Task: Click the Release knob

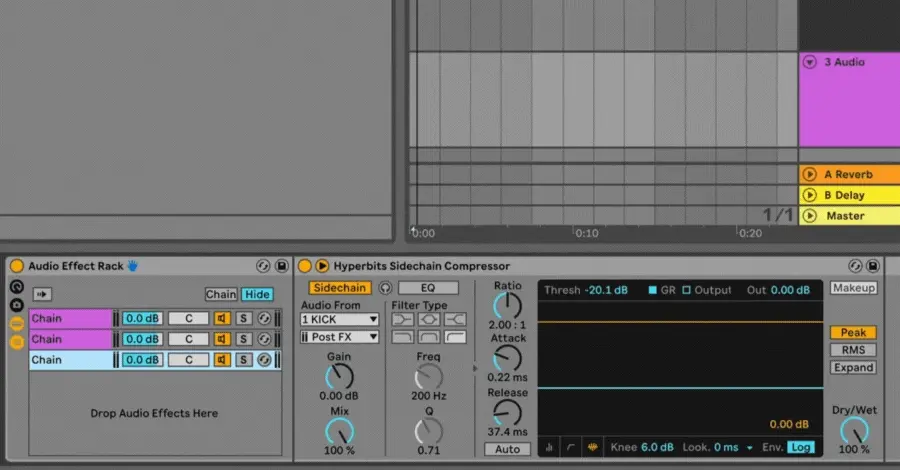Action: (x=507, y=413)
